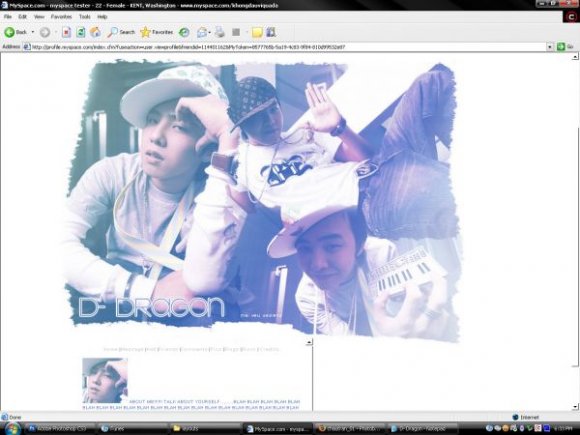Click the last toolbar icon after yellow folder
580x435 pixels.
coord(271,32)
